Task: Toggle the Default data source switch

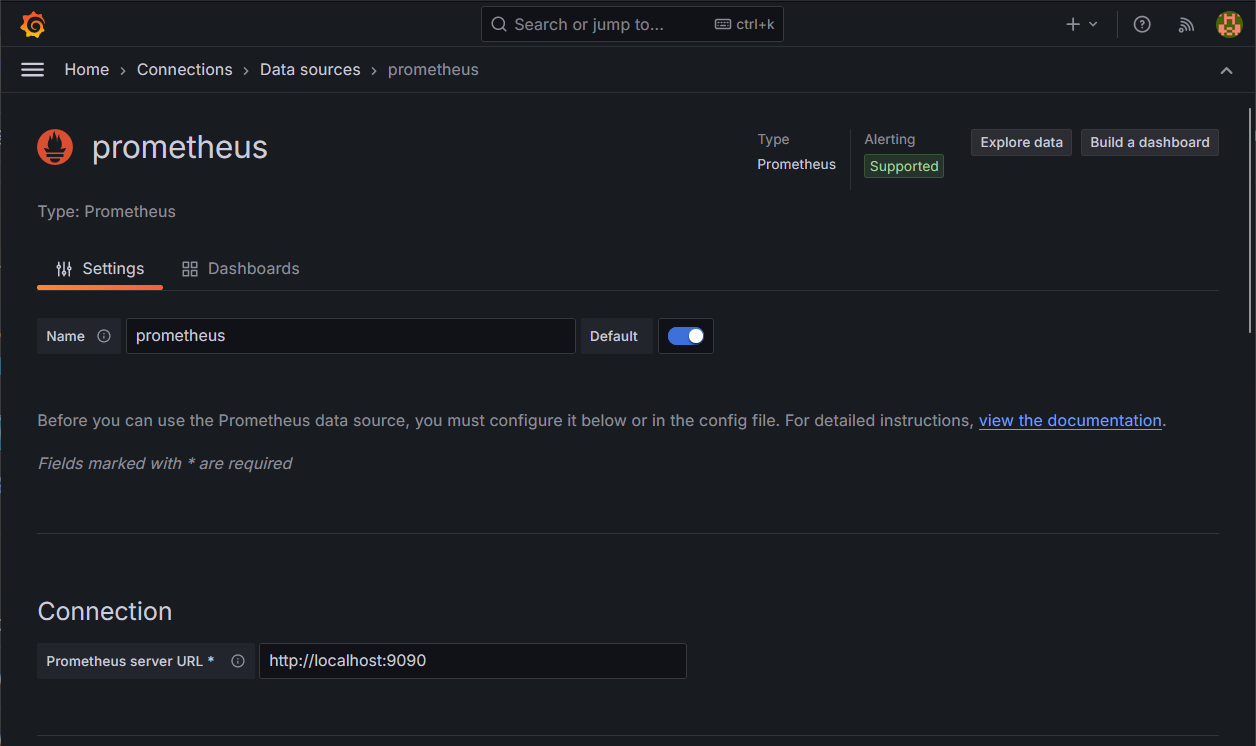Action: pyautogui.click(x=686, y=336)
